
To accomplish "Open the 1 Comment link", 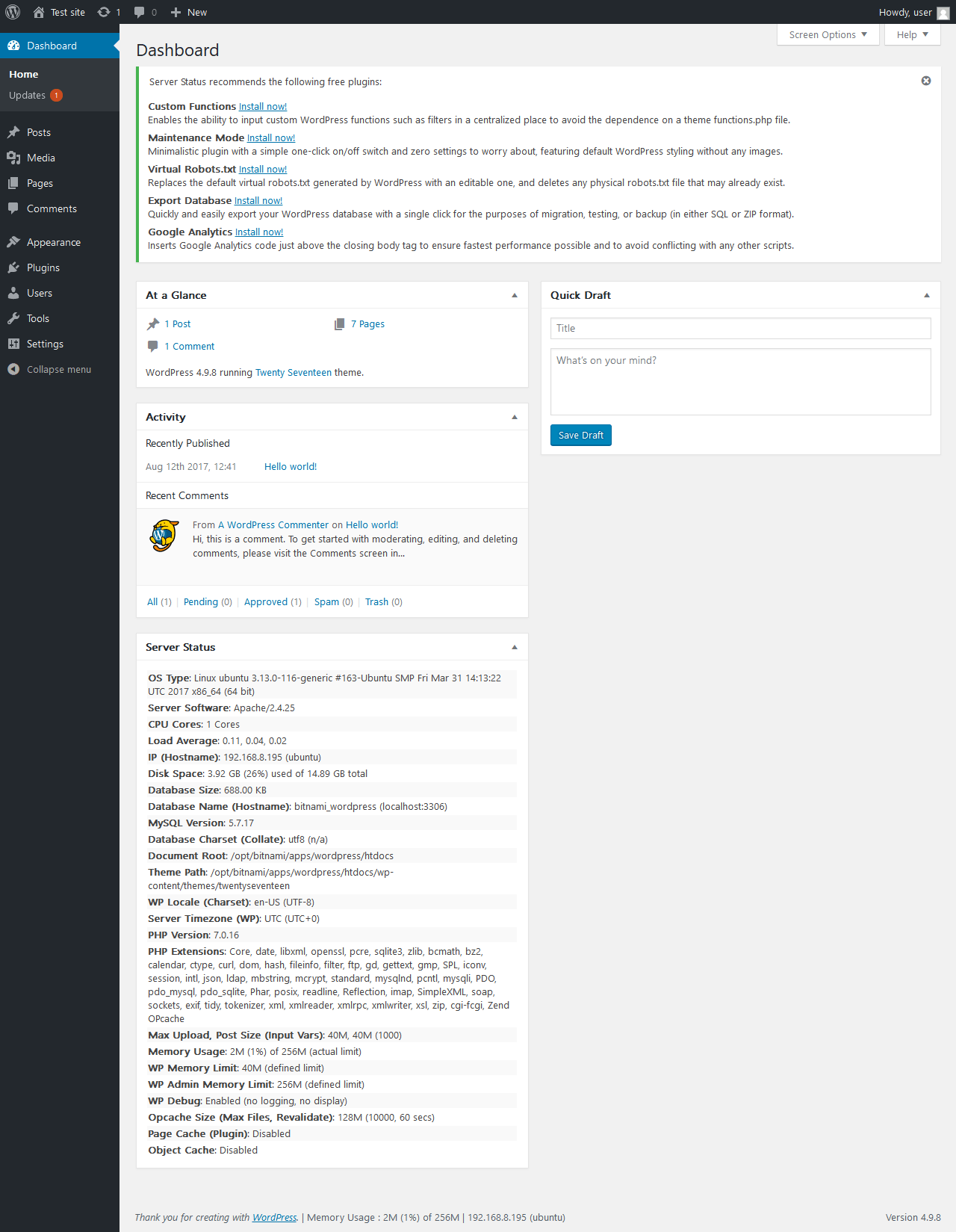I will tap(190, 346).
